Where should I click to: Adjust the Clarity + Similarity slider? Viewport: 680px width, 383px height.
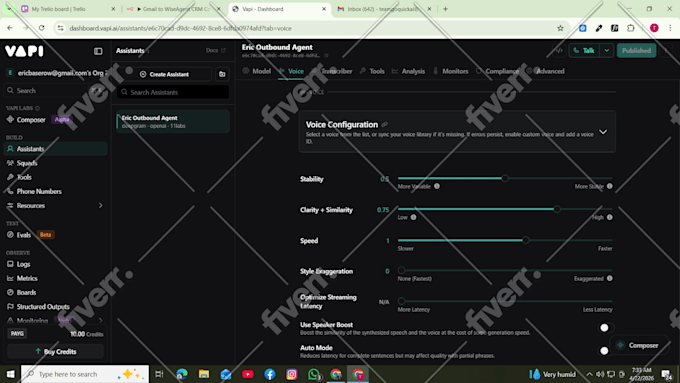tap(557, 209)
